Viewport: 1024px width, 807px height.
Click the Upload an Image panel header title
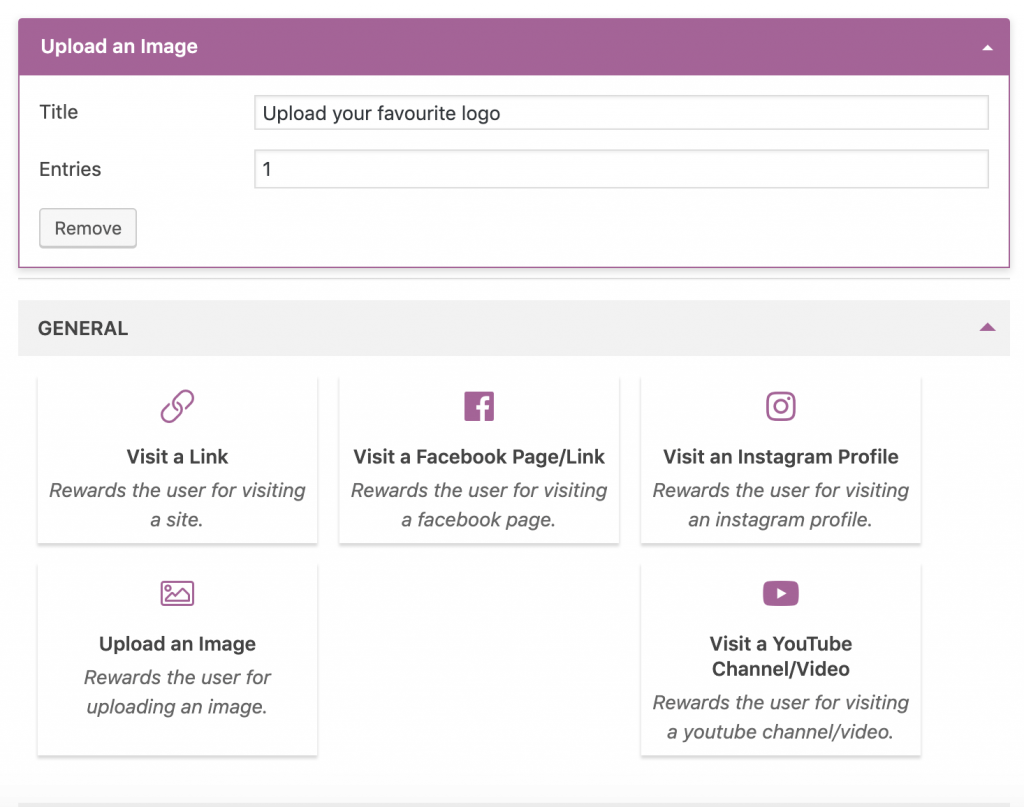[119, 46]
